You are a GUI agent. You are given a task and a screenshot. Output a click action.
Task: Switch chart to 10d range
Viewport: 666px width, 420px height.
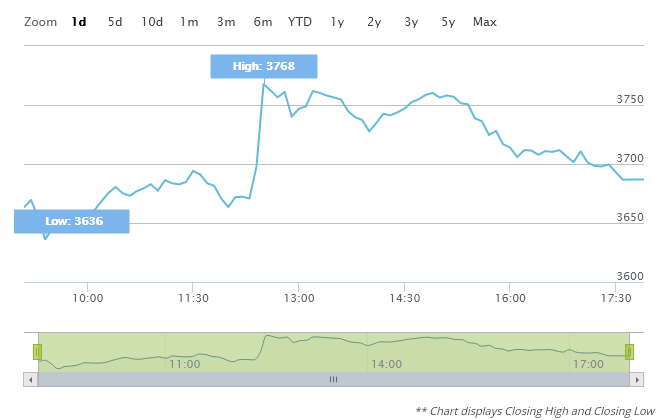(152, 22)
